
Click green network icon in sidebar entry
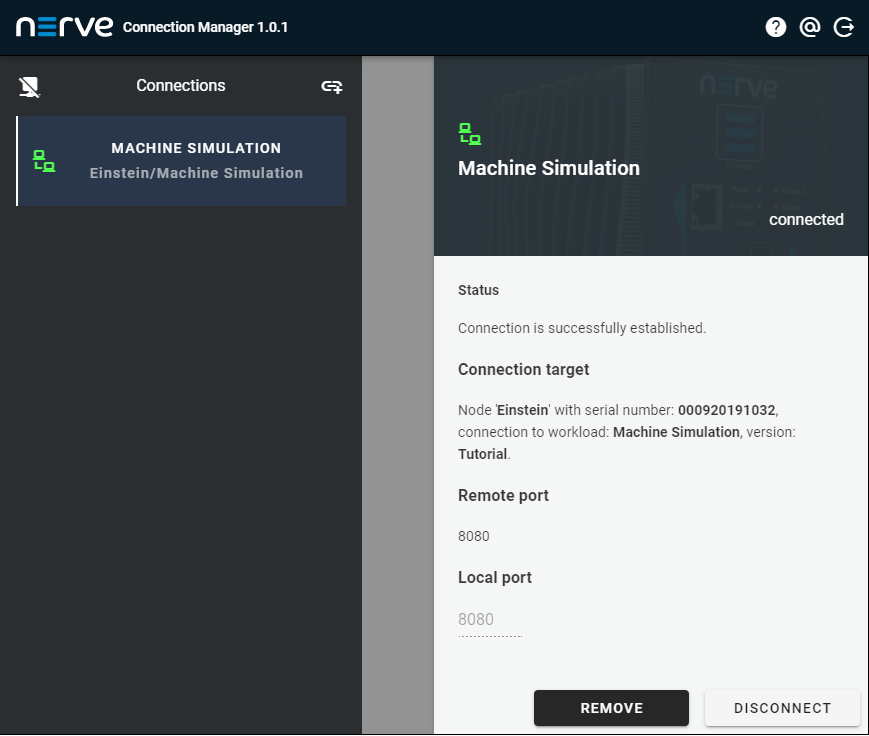coord(44,160)
